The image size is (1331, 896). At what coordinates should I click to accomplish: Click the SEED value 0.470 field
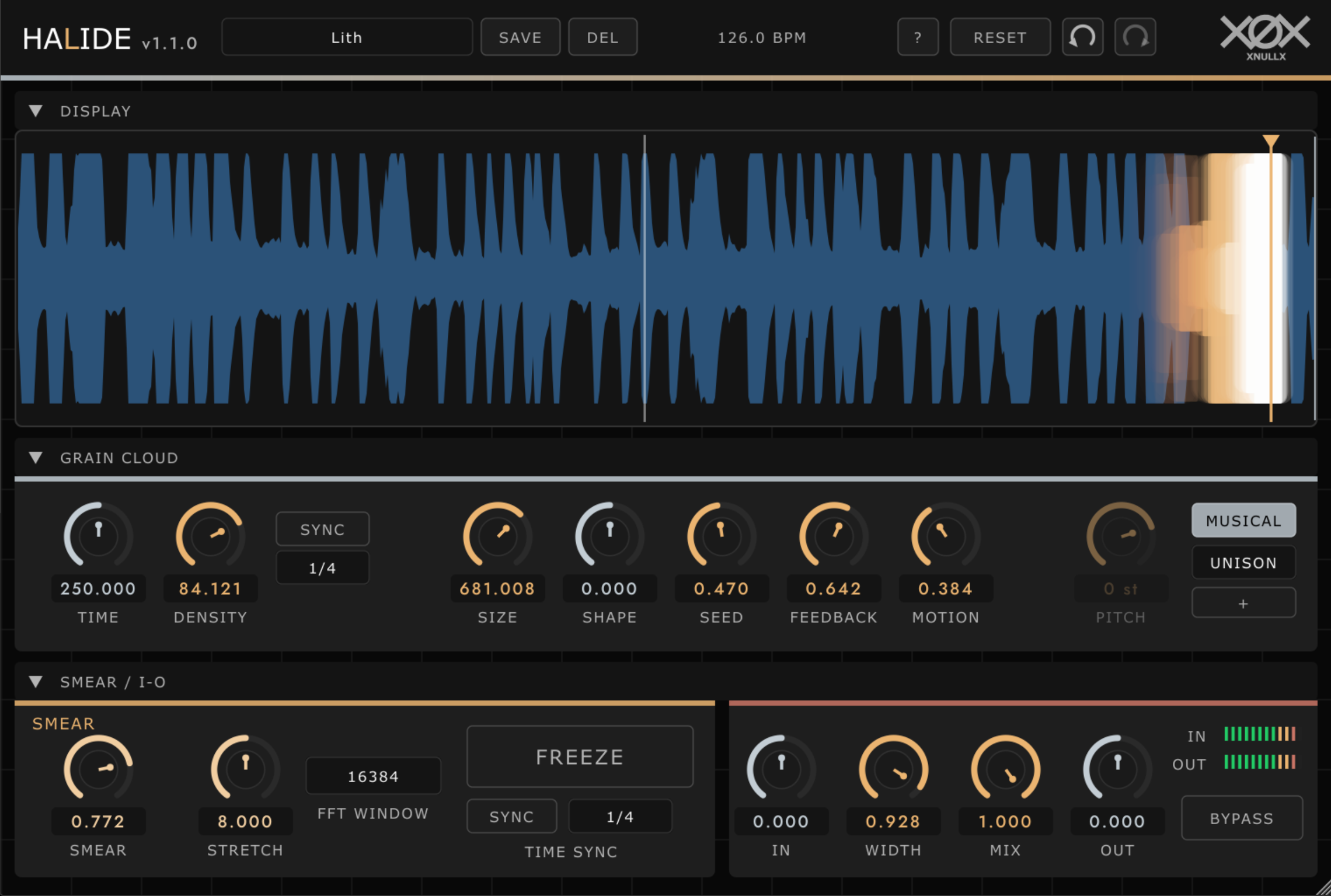point(722,588)
